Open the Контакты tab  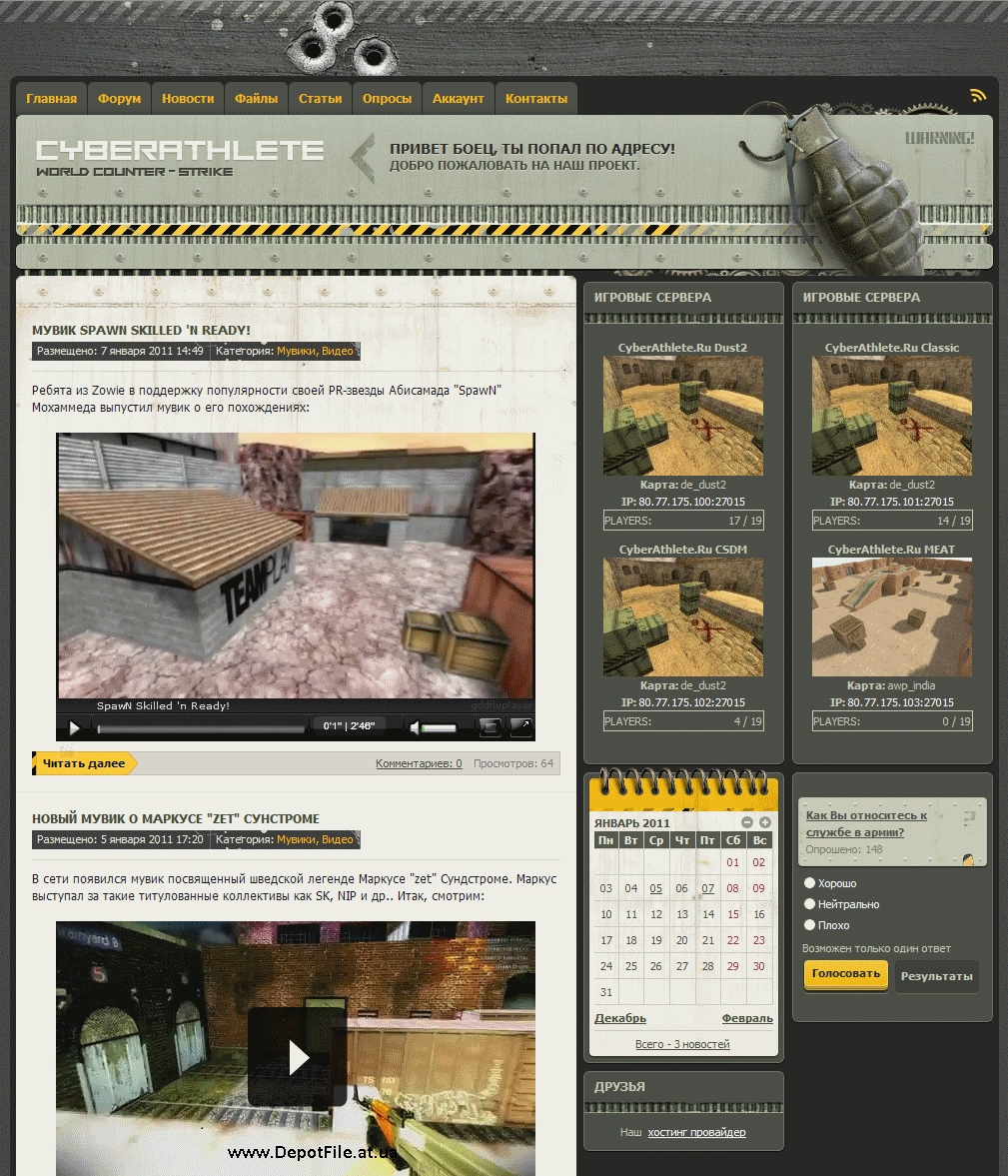(x=536, y=98)
